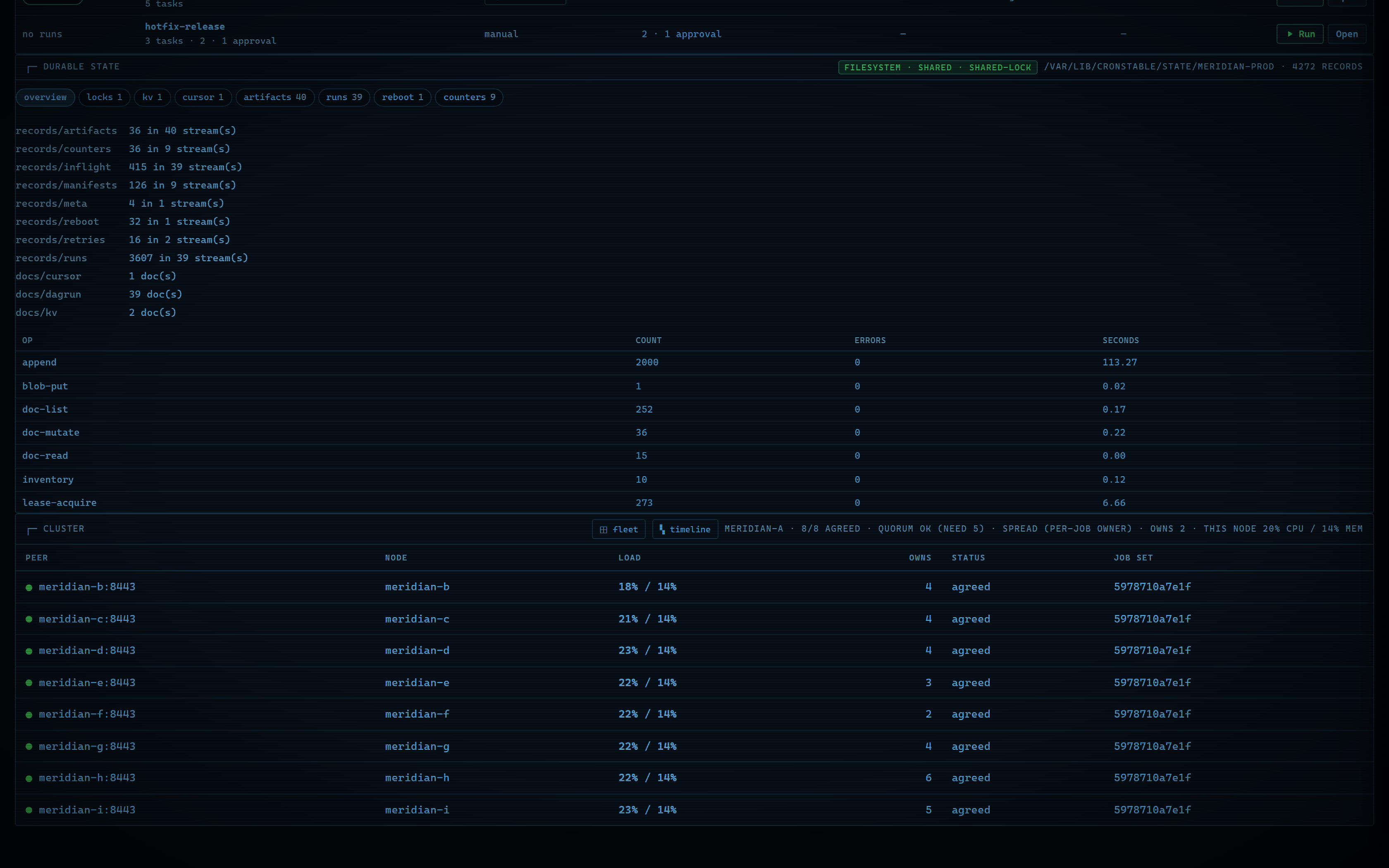Switch cluster view to timeline
This screenshot has width=1389, height=868.
685,529
